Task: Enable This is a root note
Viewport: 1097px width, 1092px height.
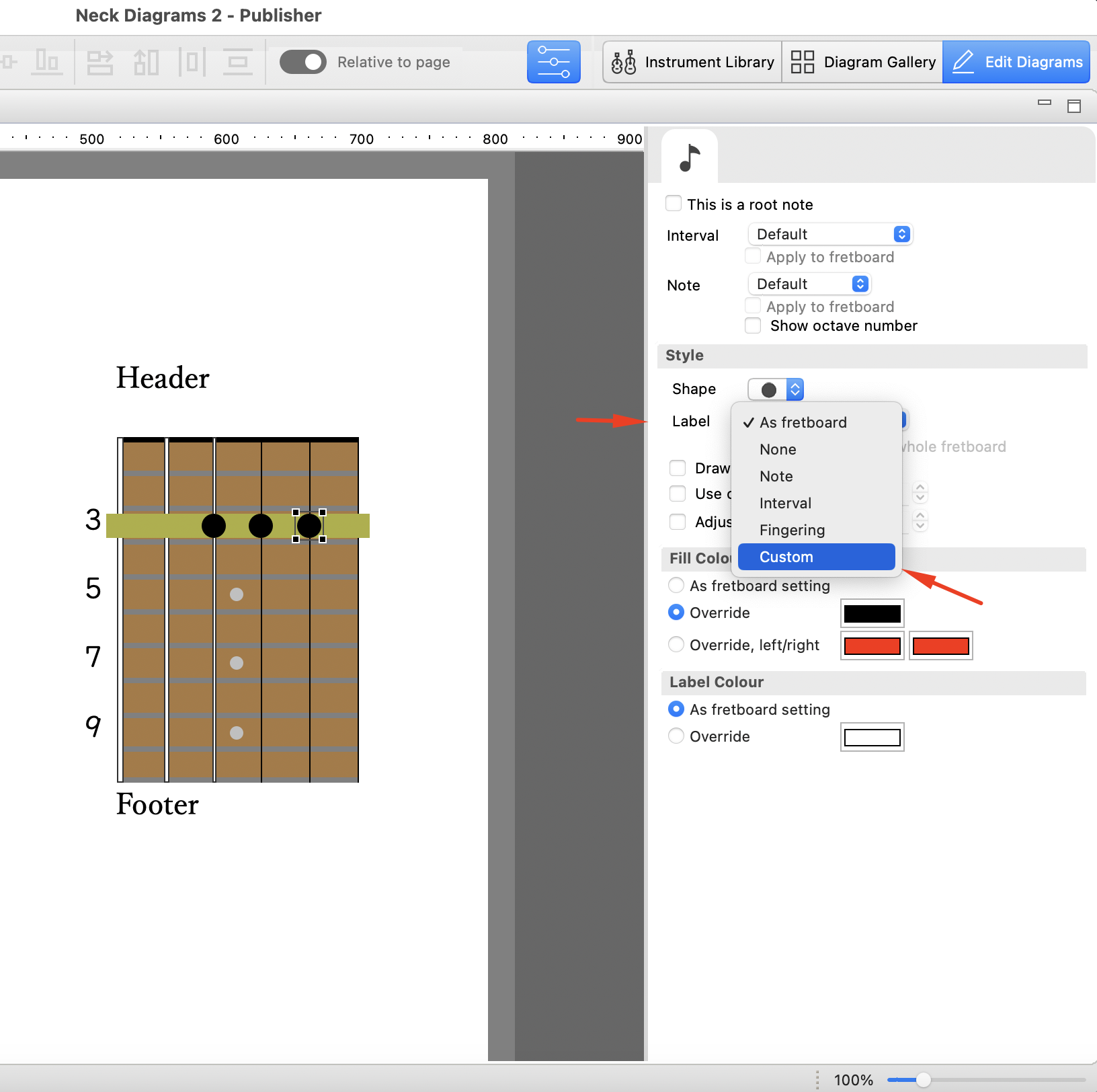Action: coord(674,203)
